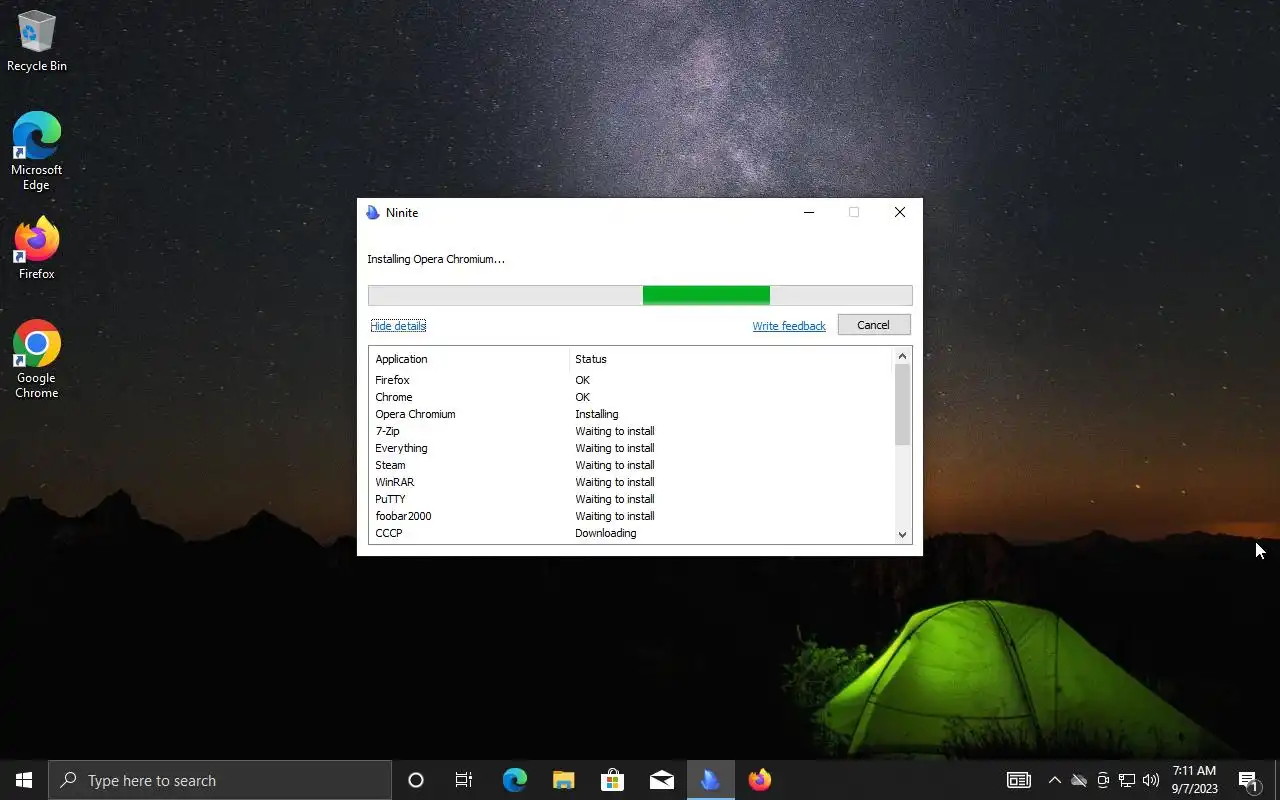Click the Installing status for Opera Chromium
Screen dimensions: 1280x800
pos(597,414)
